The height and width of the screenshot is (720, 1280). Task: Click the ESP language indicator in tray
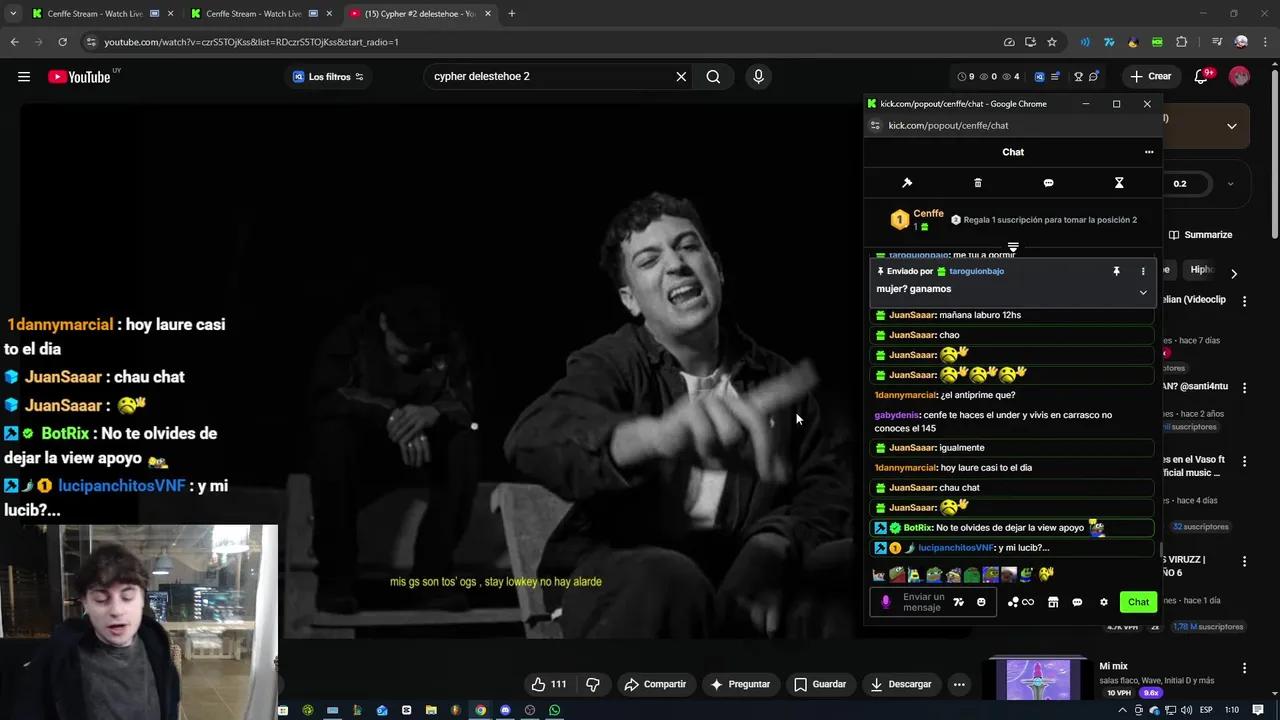[x=1206, y=711]
